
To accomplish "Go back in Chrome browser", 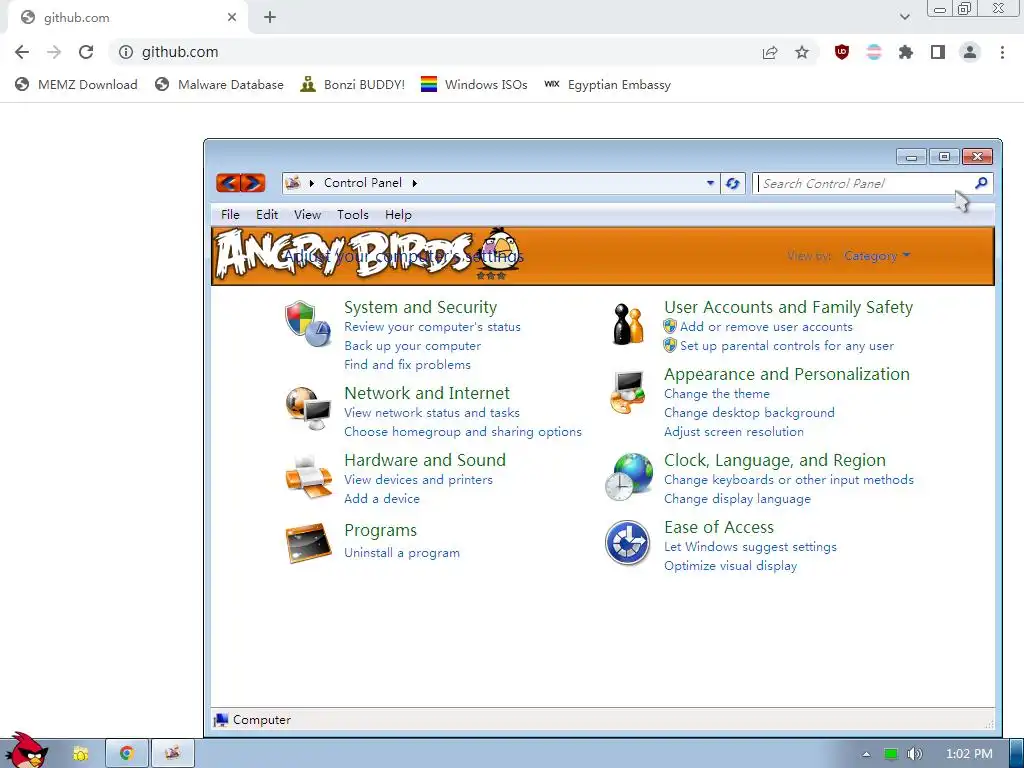I will click(22, 52).
